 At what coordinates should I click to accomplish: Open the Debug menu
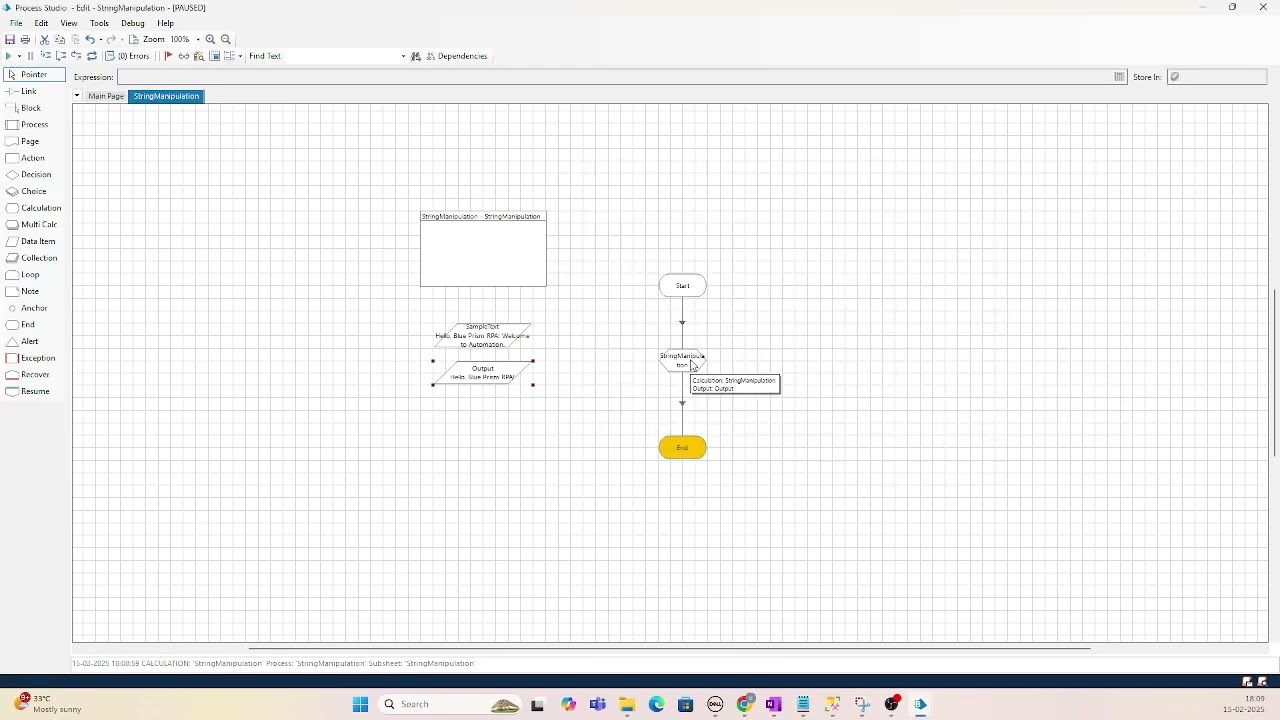click(133, 23)
